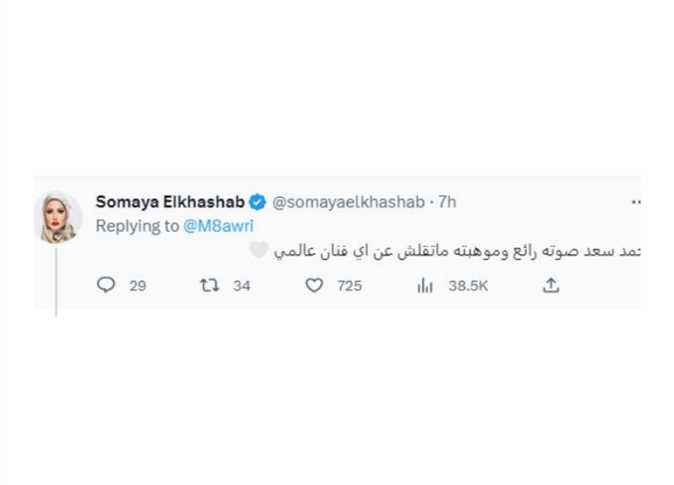
Task: Open the Arabic tweet text
Action: (450, 252)
